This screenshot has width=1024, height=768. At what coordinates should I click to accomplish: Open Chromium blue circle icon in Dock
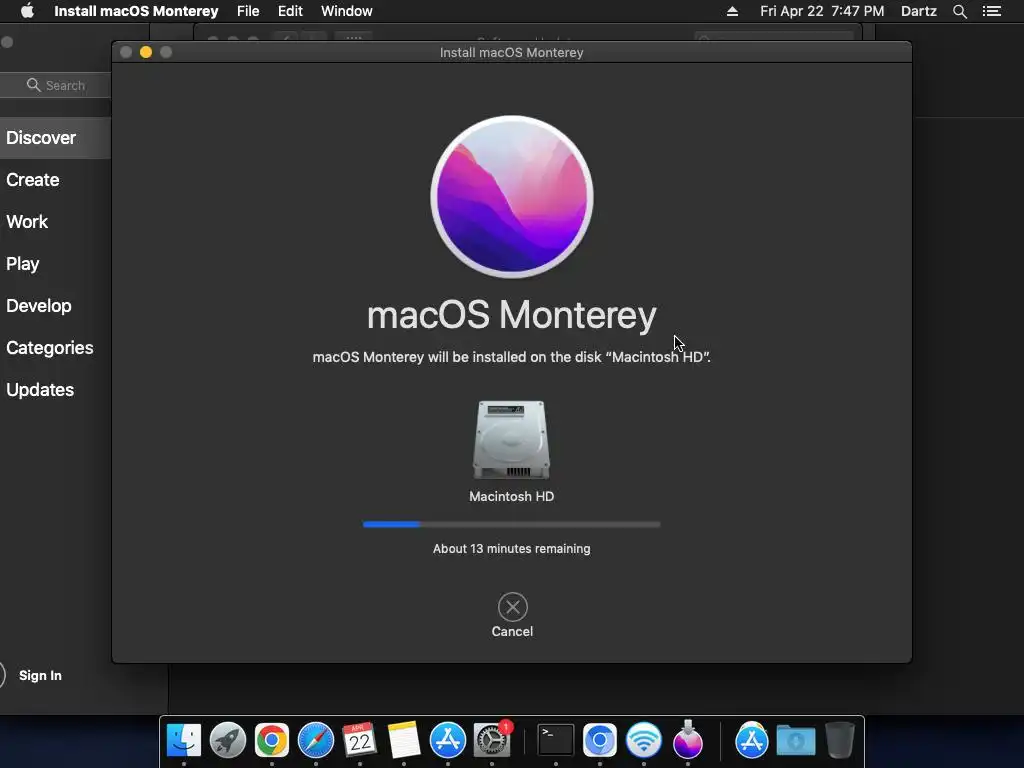[x=600, y=740]
